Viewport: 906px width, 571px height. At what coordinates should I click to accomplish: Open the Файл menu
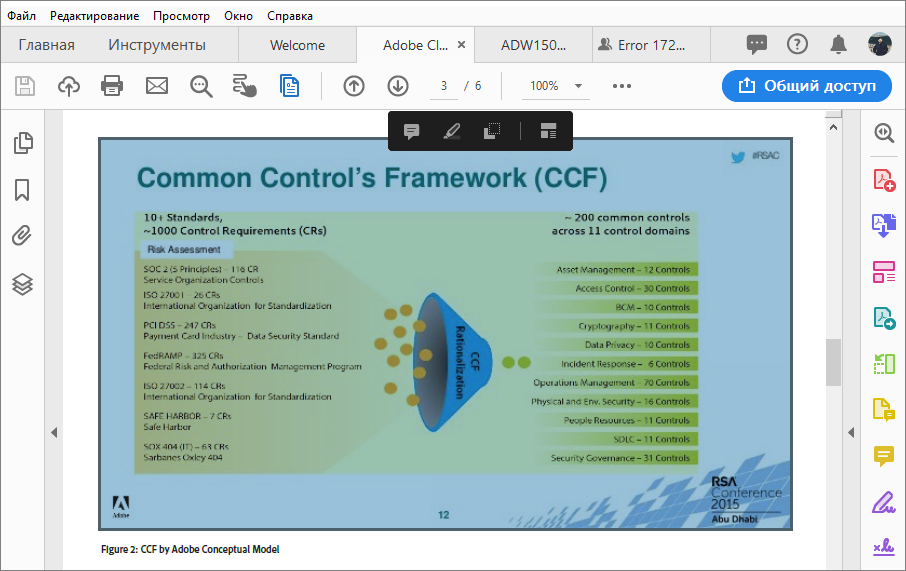[x=21, y=16]
